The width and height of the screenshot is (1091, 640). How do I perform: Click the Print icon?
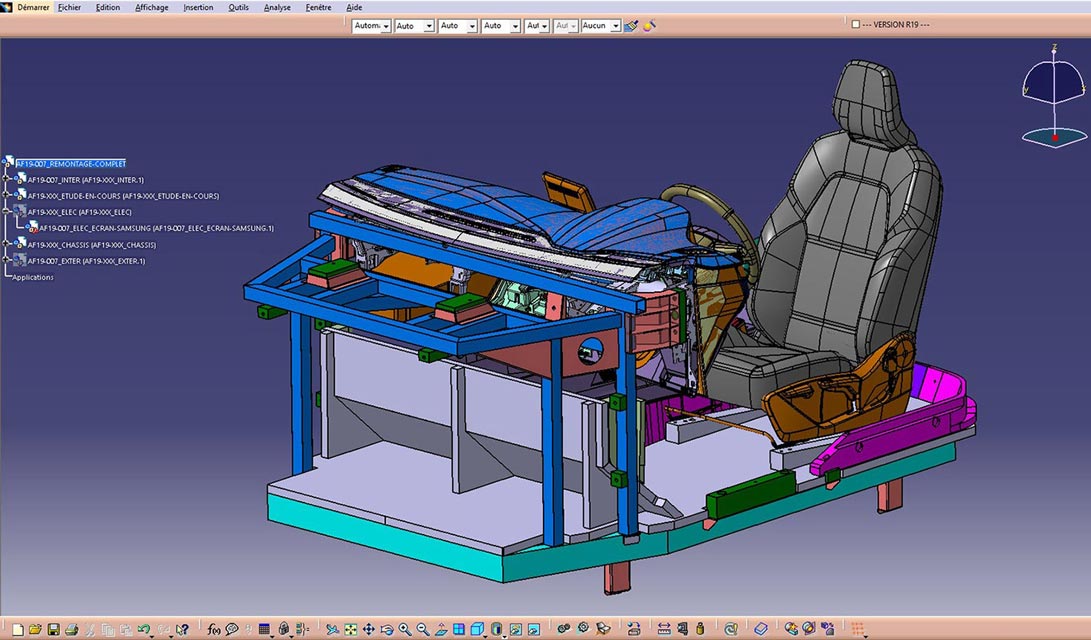pyautogui.click(x=71, y=629)
